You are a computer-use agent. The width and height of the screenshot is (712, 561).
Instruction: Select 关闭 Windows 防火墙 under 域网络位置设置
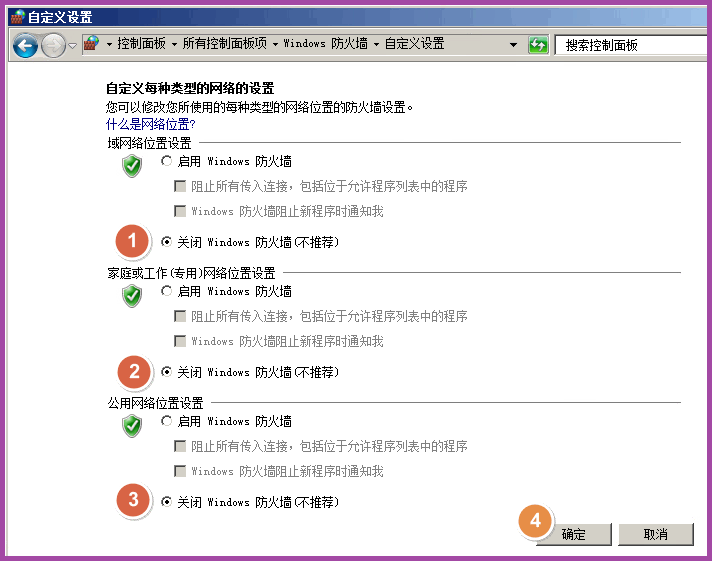click(167, 242)
